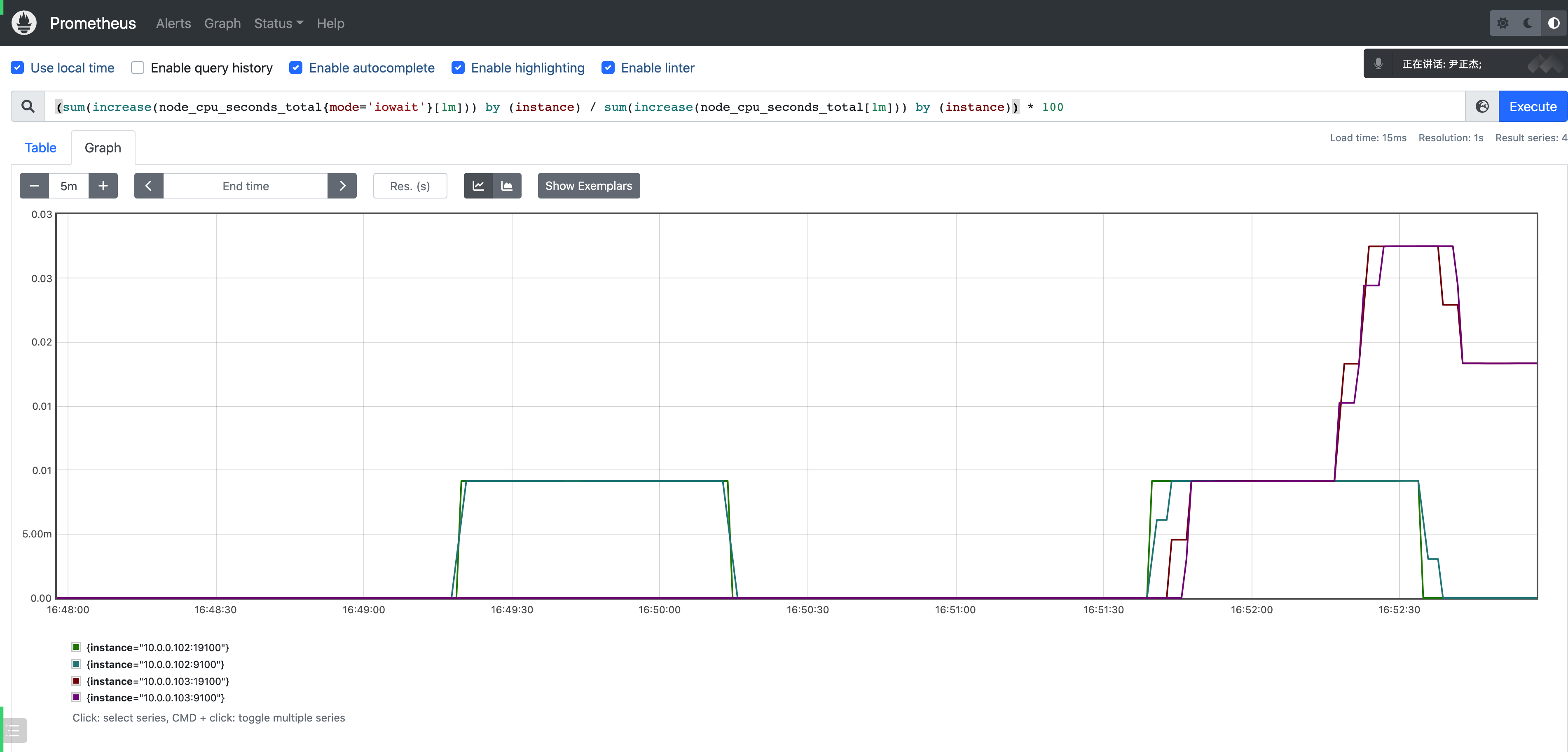Turn off Enable linter checkbox

pos(608,68)
